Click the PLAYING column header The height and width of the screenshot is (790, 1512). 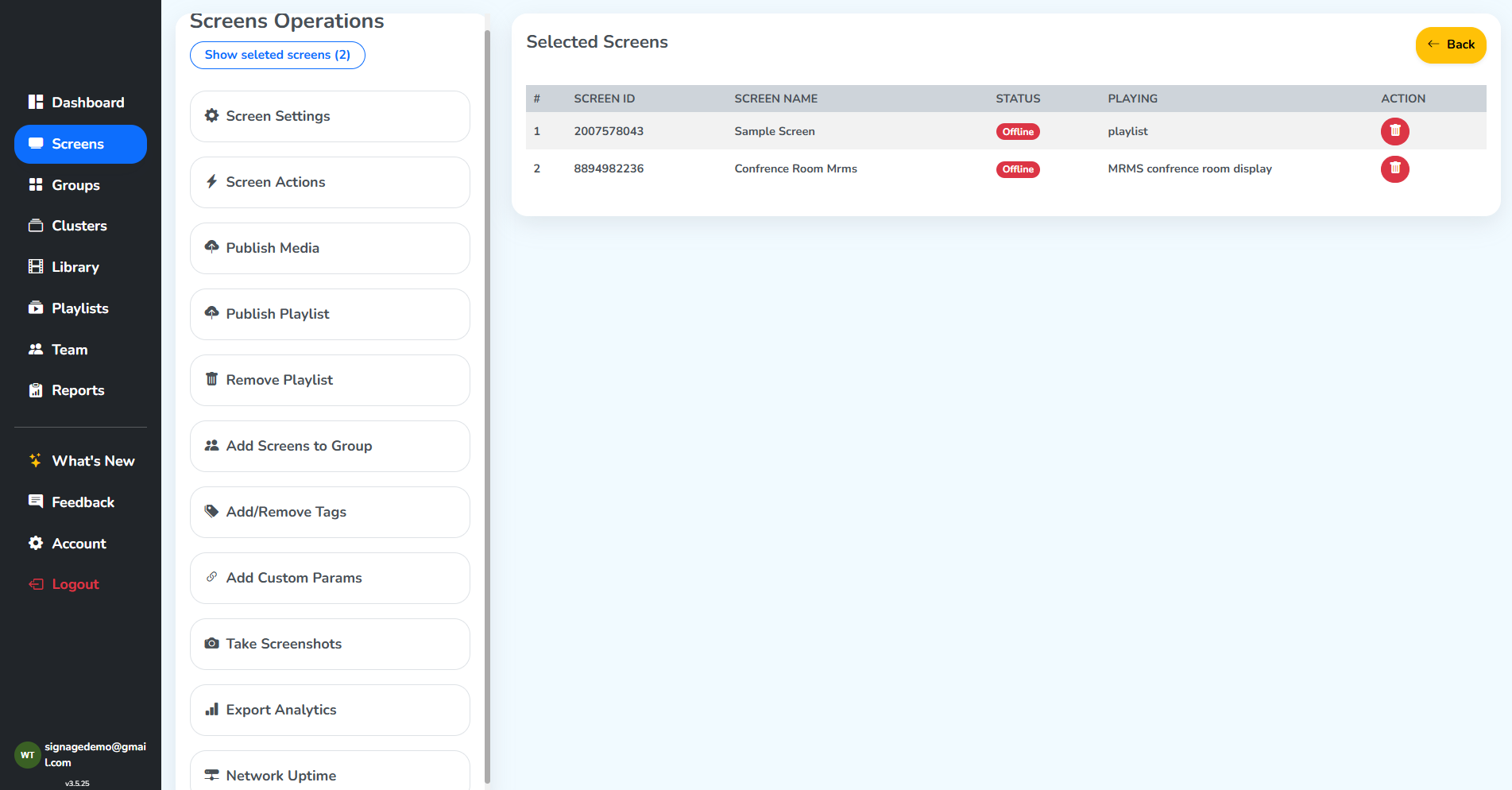coord(1132,99)
